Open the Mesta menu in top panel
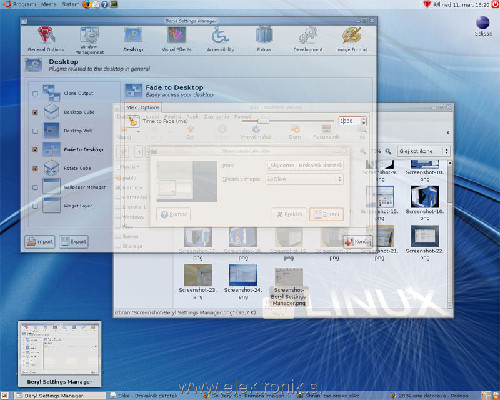 49,4
